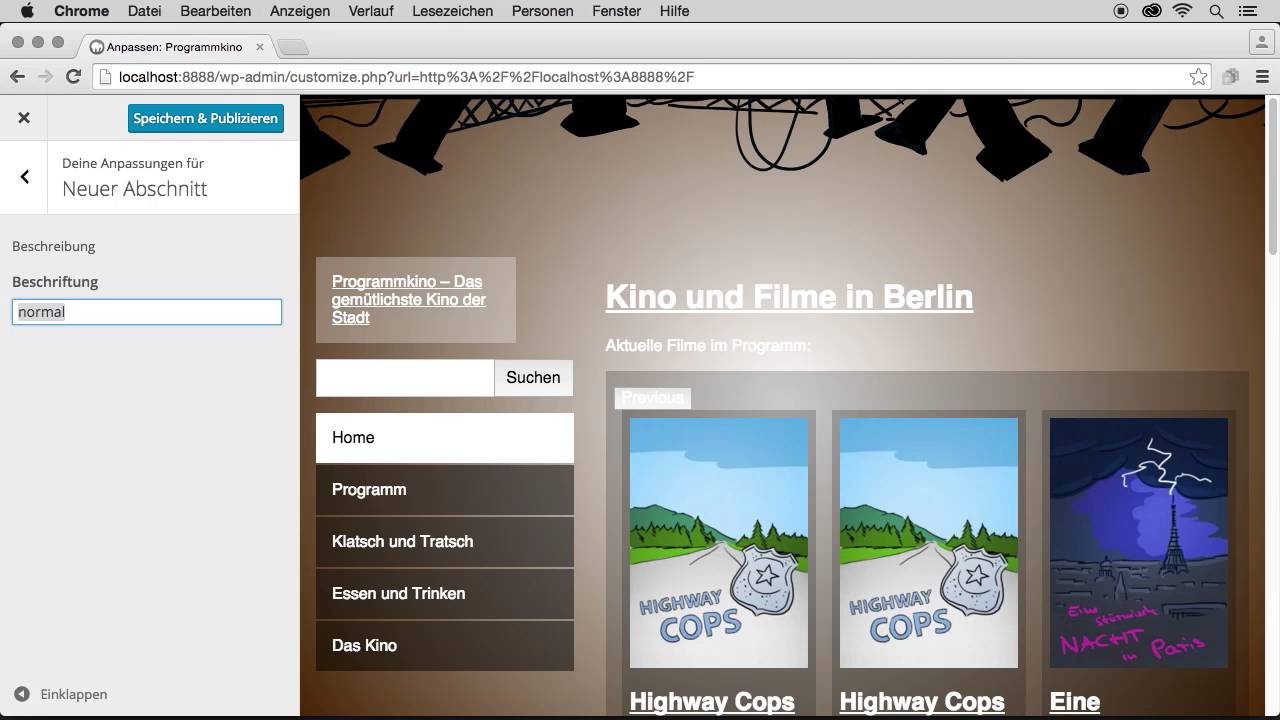Open the Verlauf menu
This screenshot has width=1280, height=720.
pyautogui.click(x=372, y=11)
